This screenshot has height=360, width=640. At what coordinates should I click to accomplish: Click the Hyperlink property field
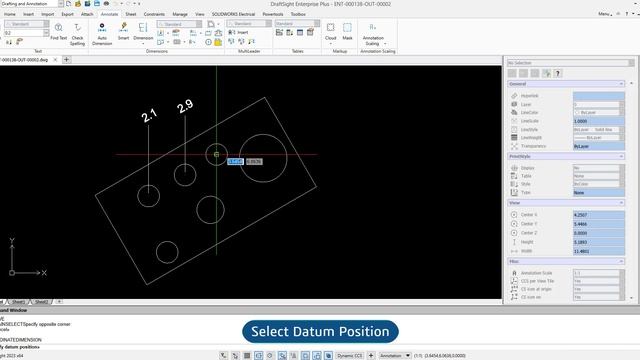coord(599,96)
